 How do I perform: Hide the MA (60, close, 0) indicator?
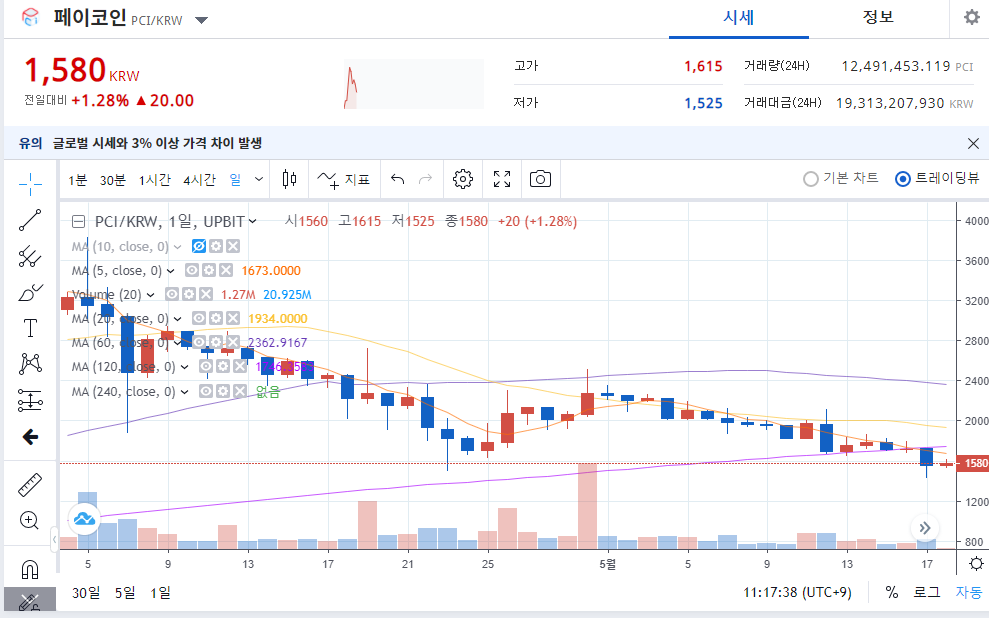click(199, 342)
